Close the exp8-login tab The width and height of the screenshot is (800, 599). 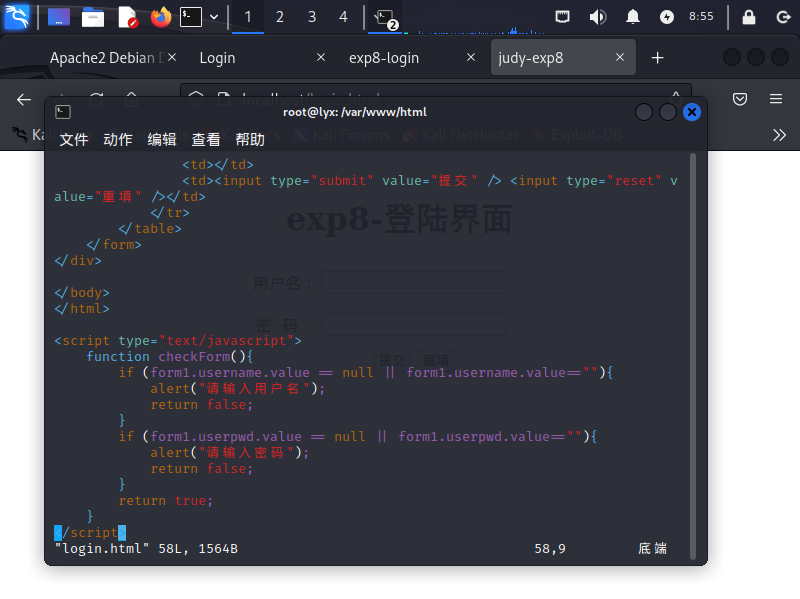coord(471,57)
